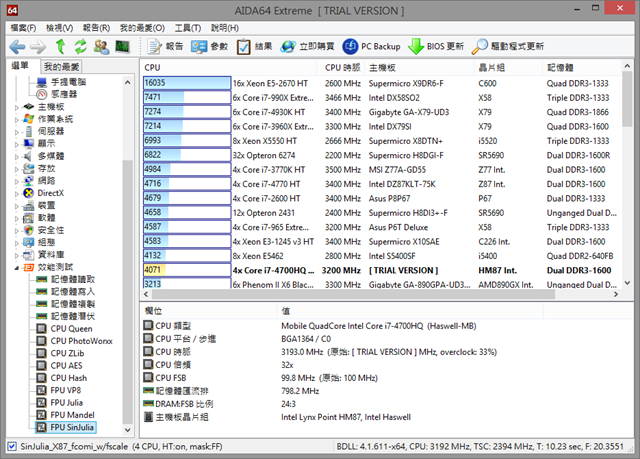Switch to the 我的最愛 favorites tab
640x459 pixels.
click(x=61, y=67)
